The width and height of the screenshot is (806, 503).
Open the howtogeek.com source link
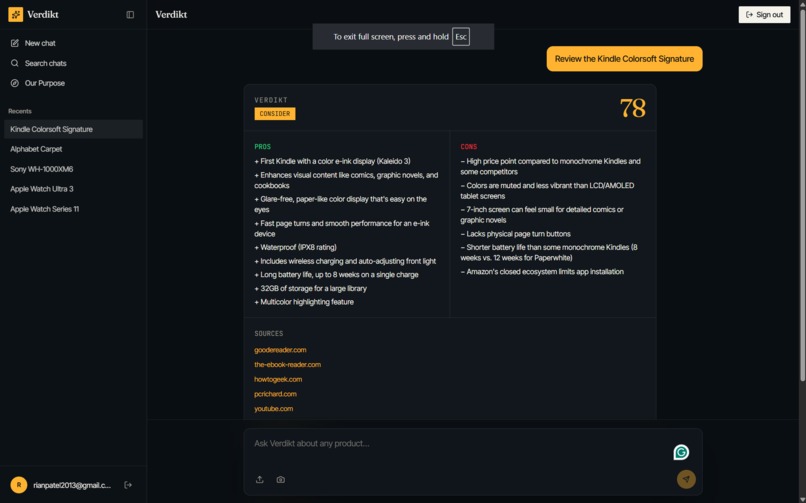[x=278, y=379]
